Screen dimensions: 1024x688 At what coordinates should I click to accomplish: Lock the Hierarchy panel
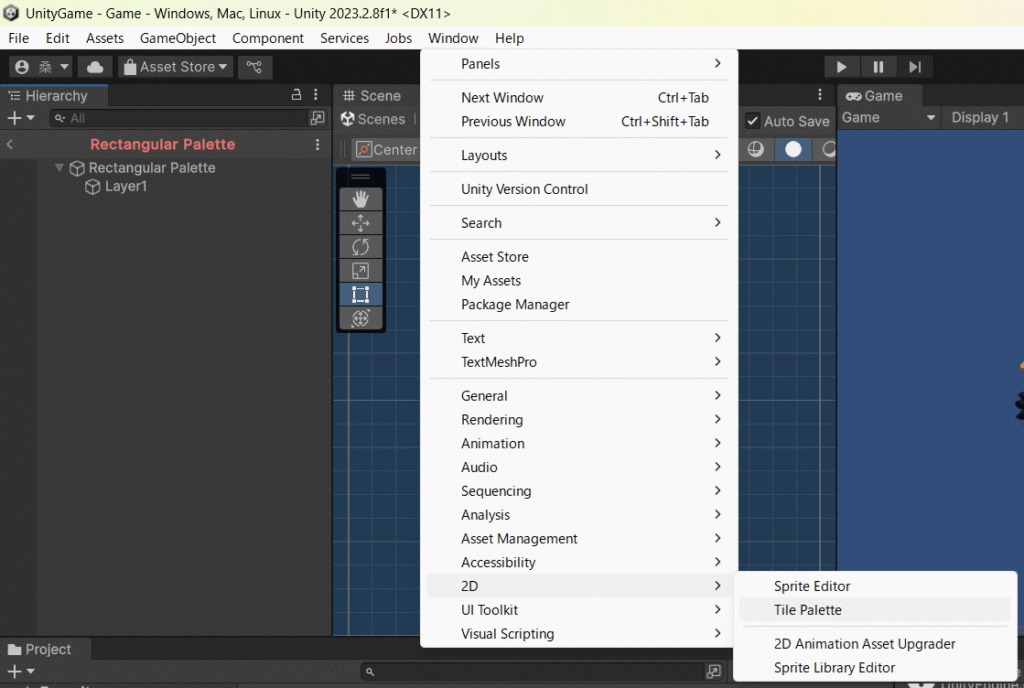click(x=296, y=95)
